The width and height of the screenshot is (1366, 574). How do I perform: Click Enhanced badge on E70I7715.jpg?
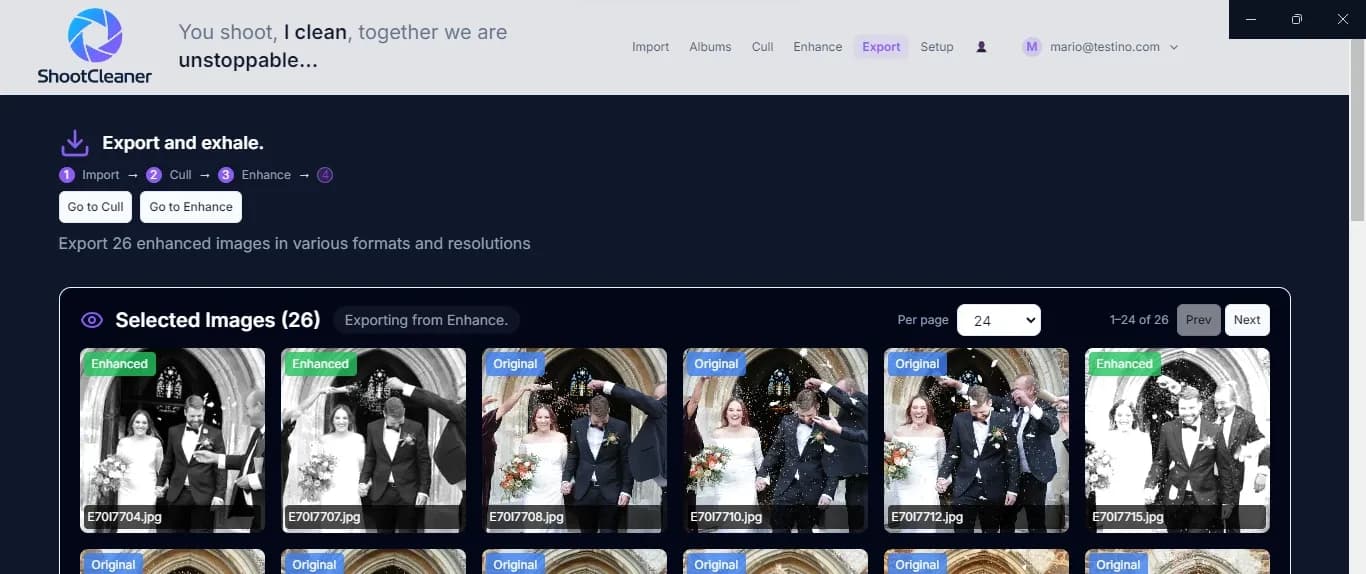pos(1124,364)
